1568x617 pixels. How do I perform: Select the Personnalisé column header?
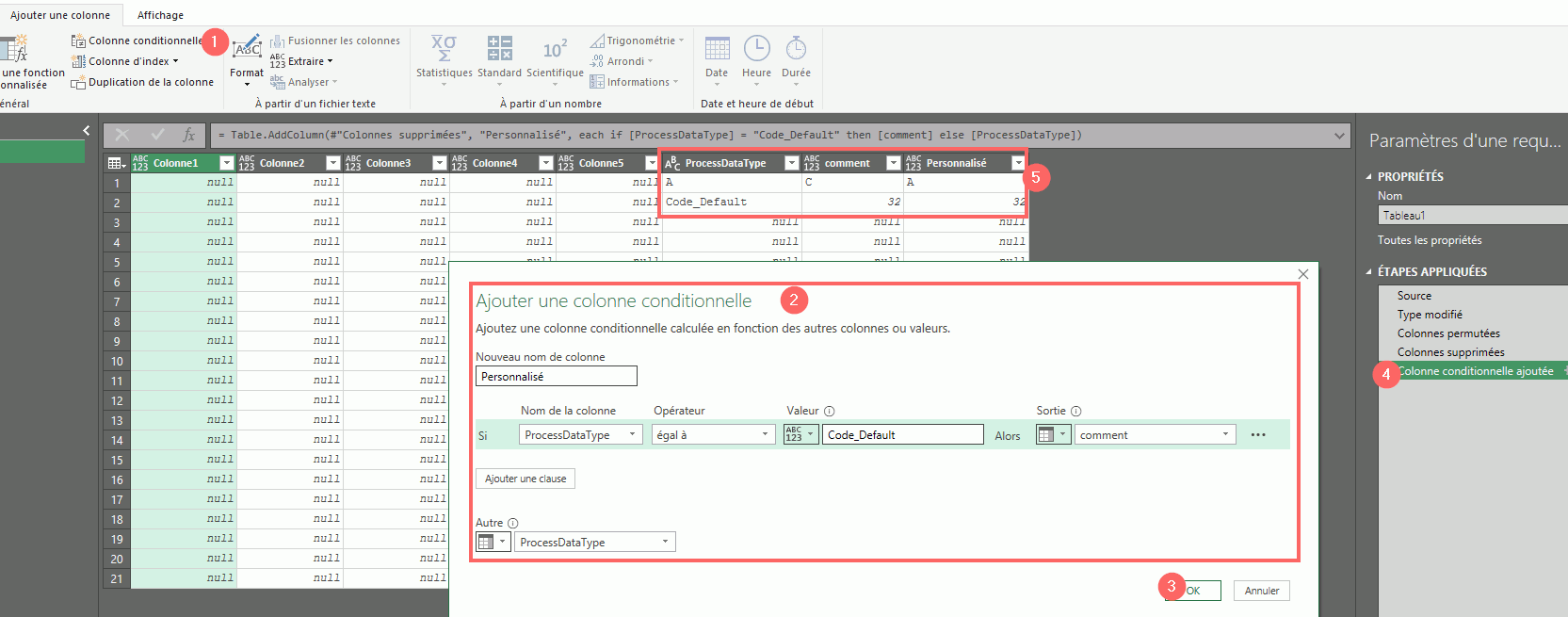[957, 163]
